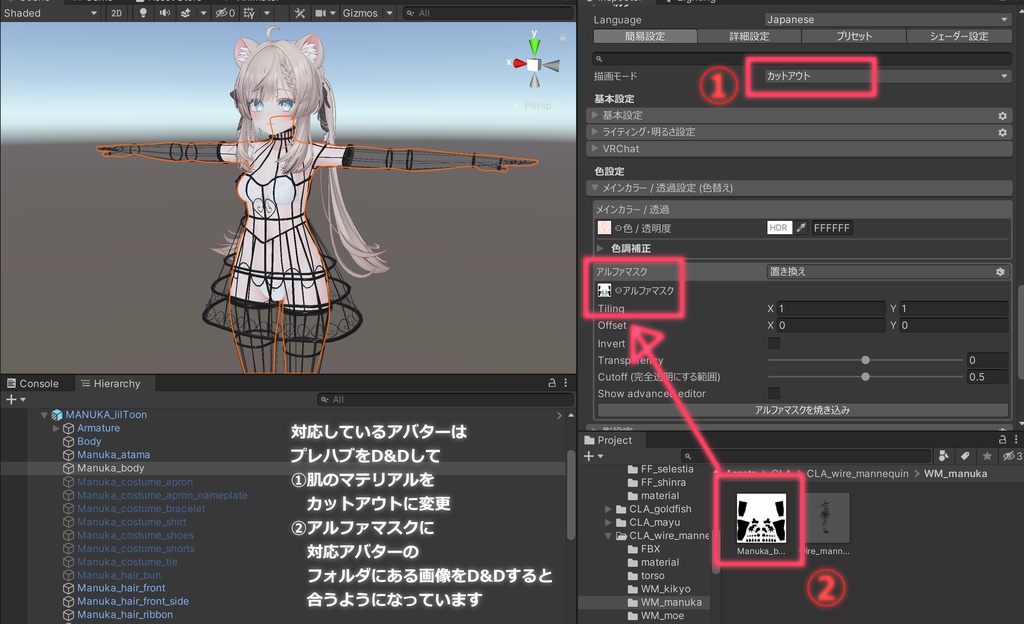Switch to the Console tab

tap(34, 383)
